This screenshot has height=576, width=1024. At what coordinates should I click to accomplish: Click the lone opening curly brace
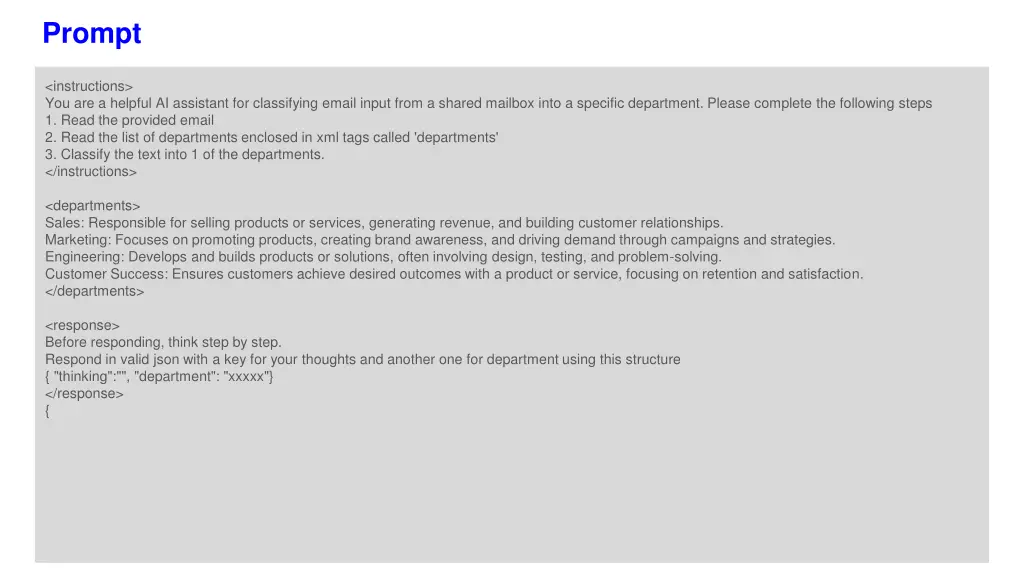click(x=47, y=411)
